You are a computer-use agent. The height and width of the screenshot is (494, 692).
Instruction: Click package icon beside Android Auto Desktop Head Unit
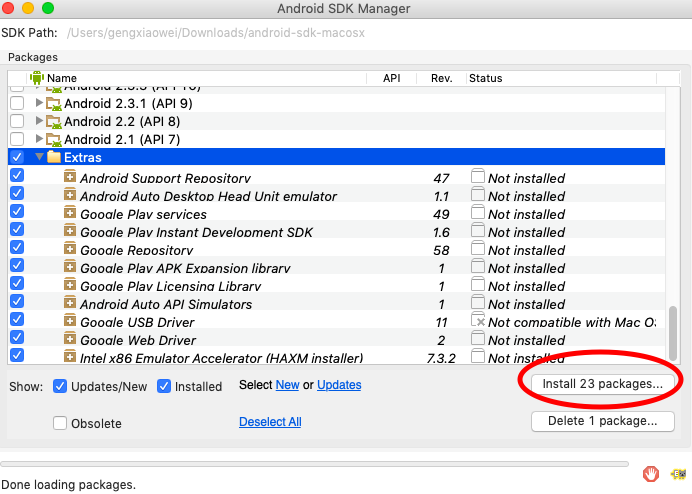[70, 194]
